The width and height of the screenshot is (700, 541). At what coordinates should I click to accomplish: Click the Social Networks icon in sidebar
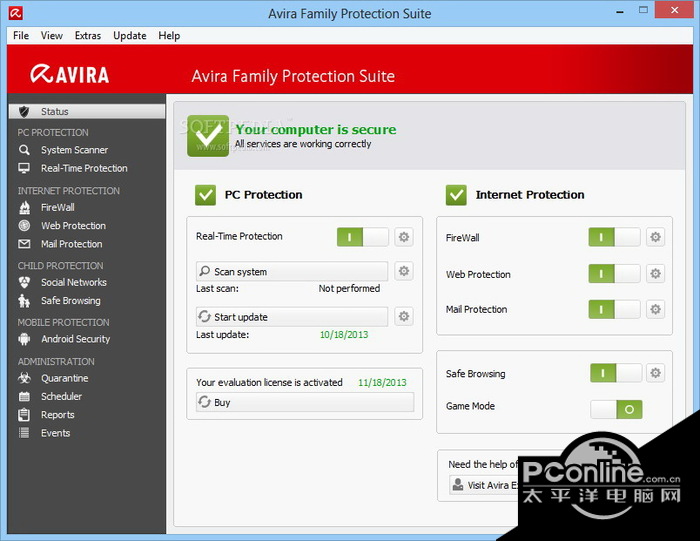[x=24, y=283]
